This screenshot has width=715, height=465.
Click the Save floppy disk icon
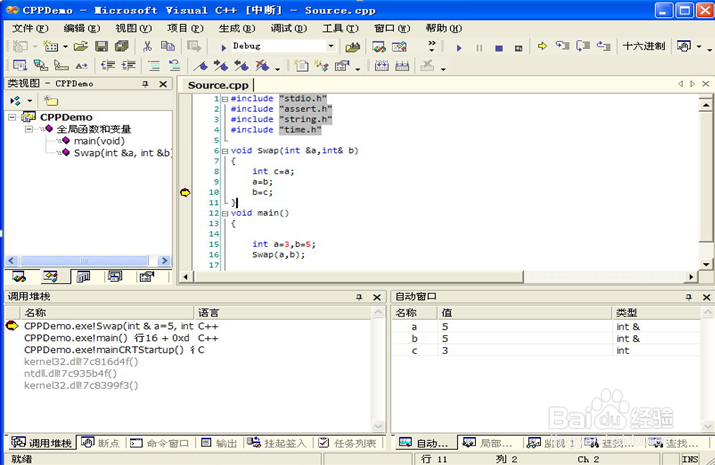pos(101,46)
